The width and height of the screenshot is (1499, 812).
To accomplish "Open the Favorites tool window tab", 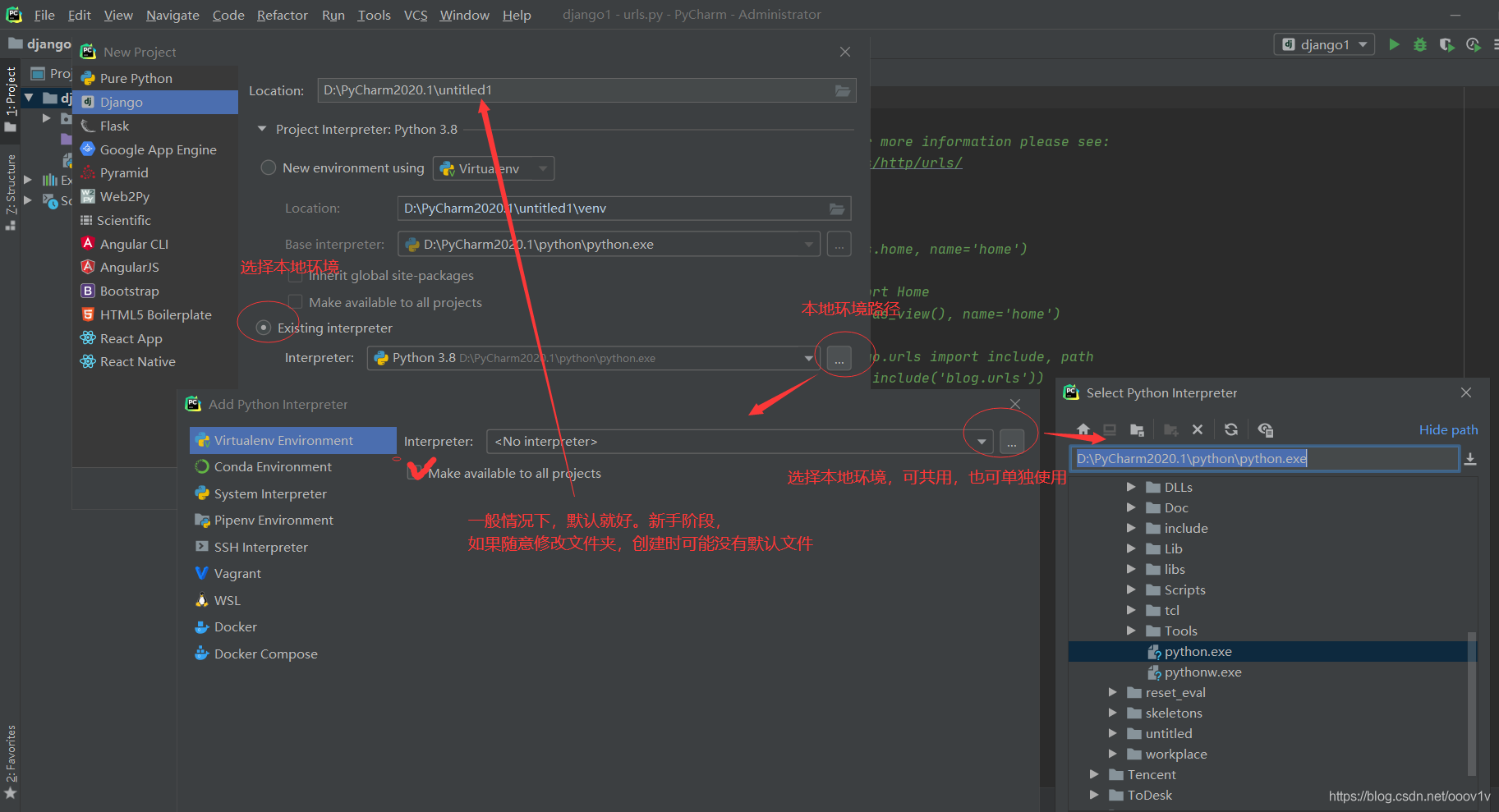I will click(x=11, y=762).
